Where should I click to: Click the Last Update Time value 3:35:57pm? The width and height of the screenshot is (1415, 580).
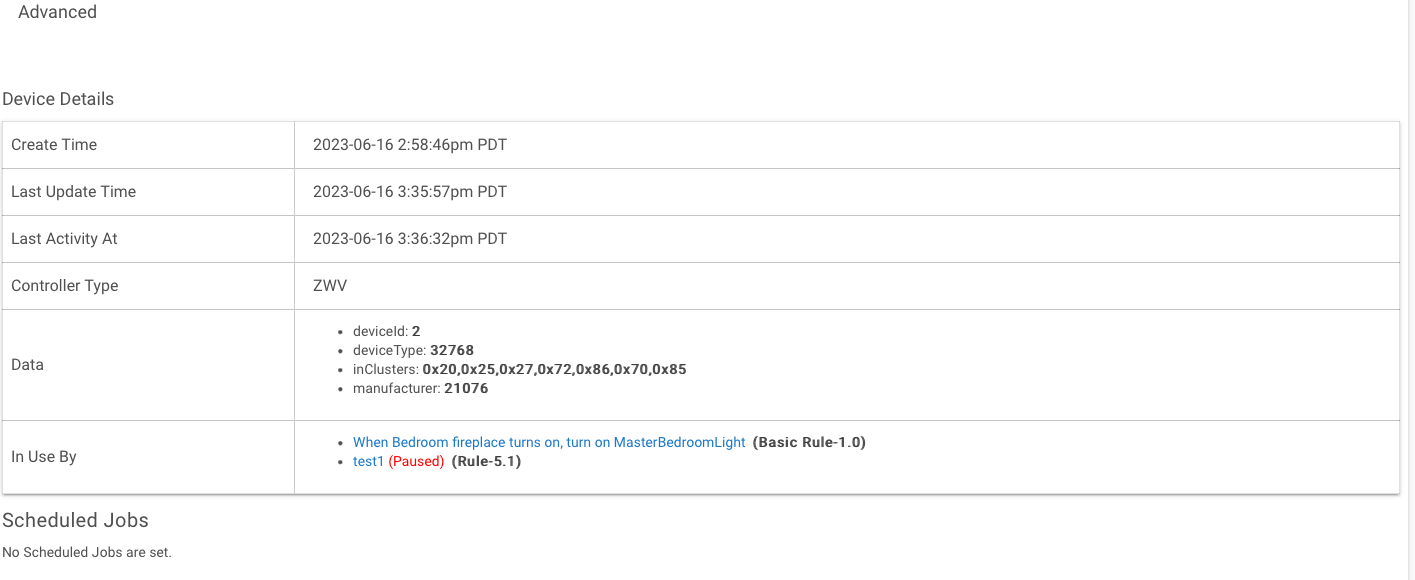click(409, 192)
